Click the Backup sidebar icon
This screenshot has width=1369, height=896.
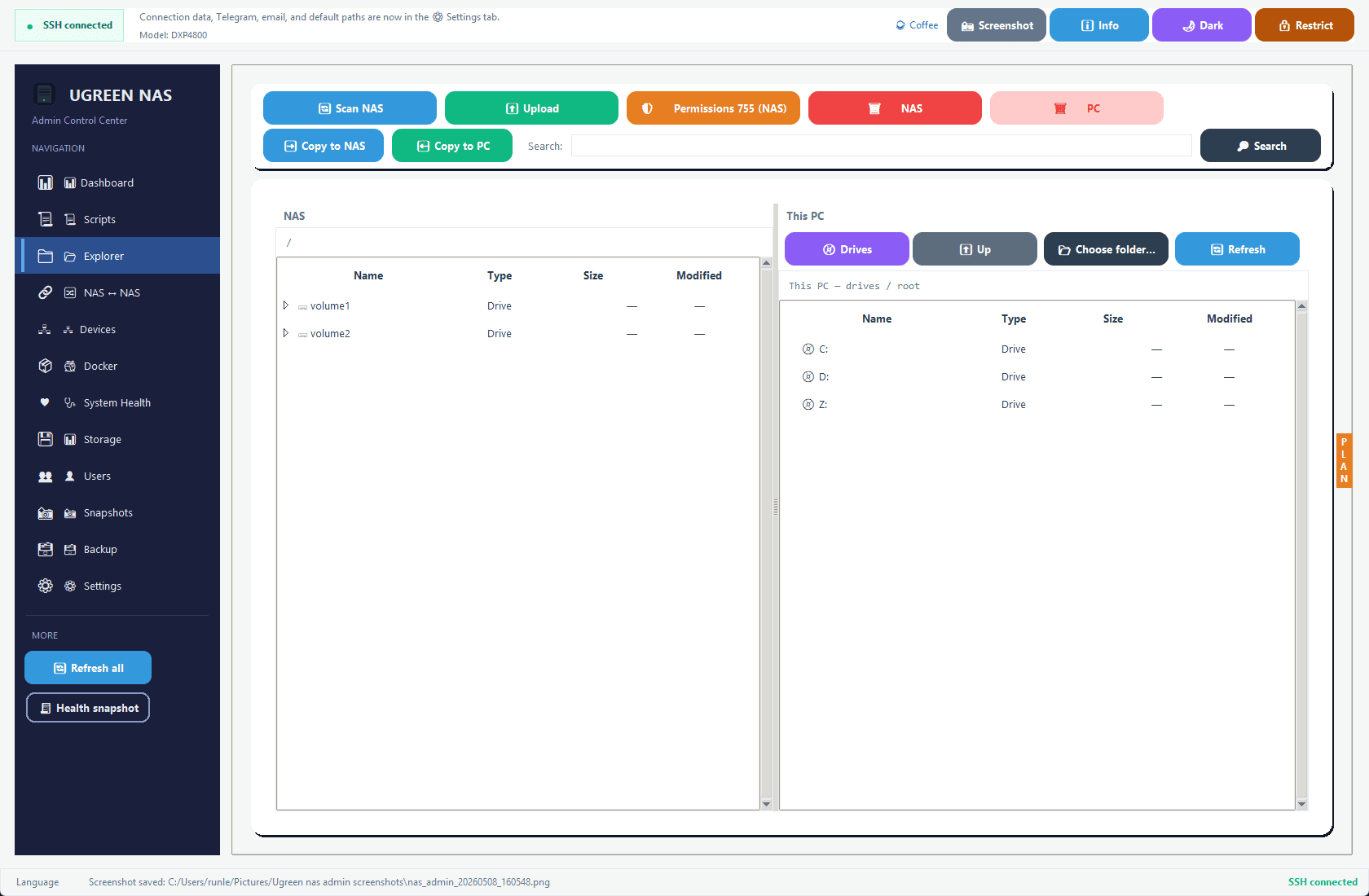pyautogui.click(x=46, y=549)
